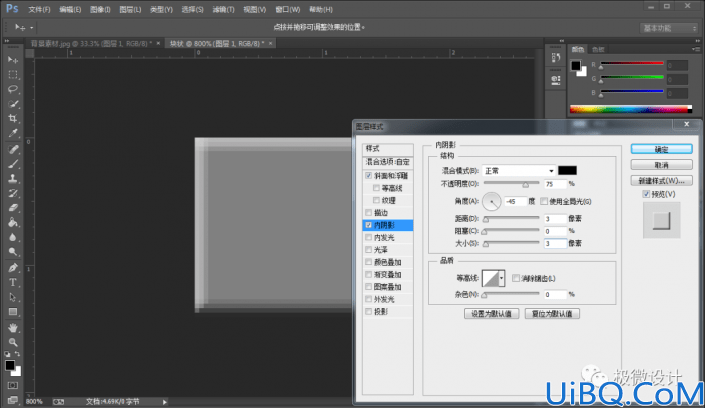This screenshot has height=408, width=705.
Task: Open the 基本功能 workspace switcher dropdown
Action: [669, 28]
